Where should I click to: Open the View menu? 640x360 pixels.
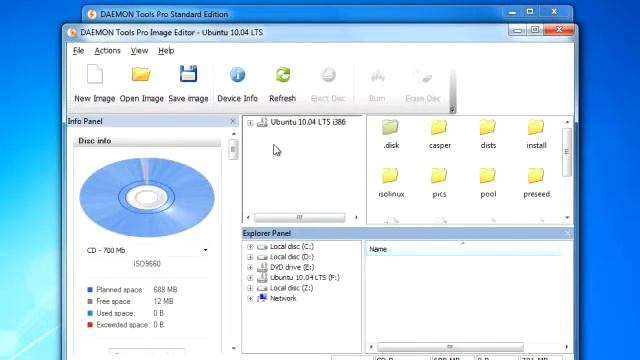pyautogui.click(x=139, y=51)
